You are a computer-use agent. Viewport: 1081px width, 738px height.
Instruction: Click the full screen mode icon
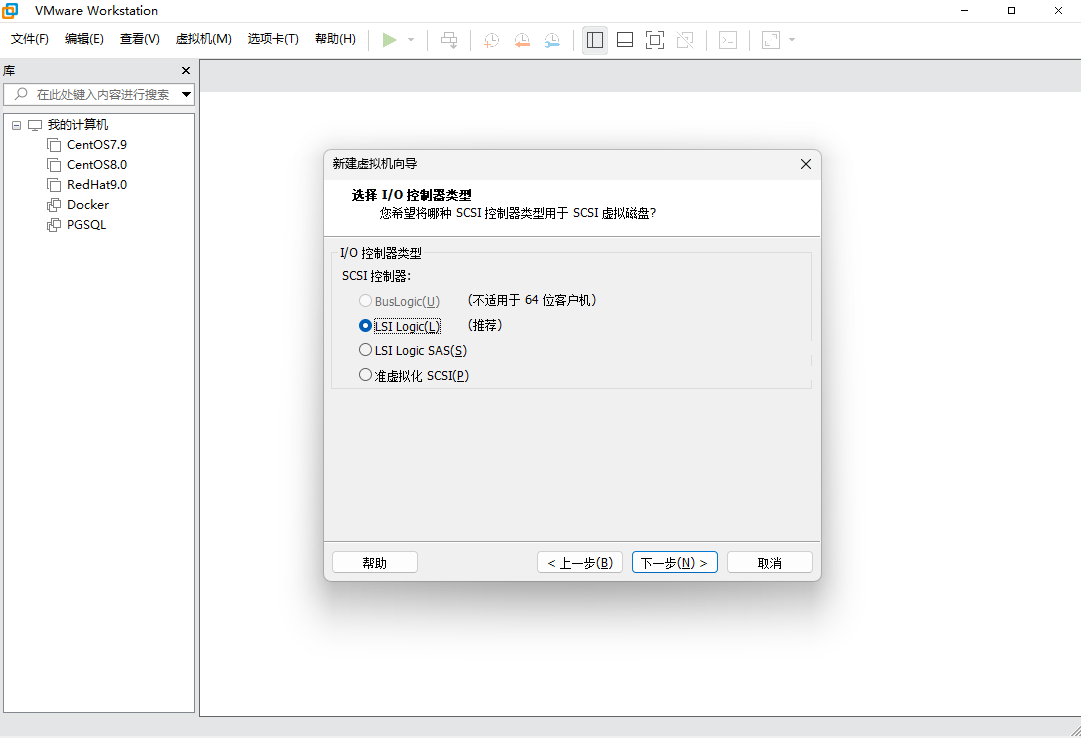coord(655,40)
